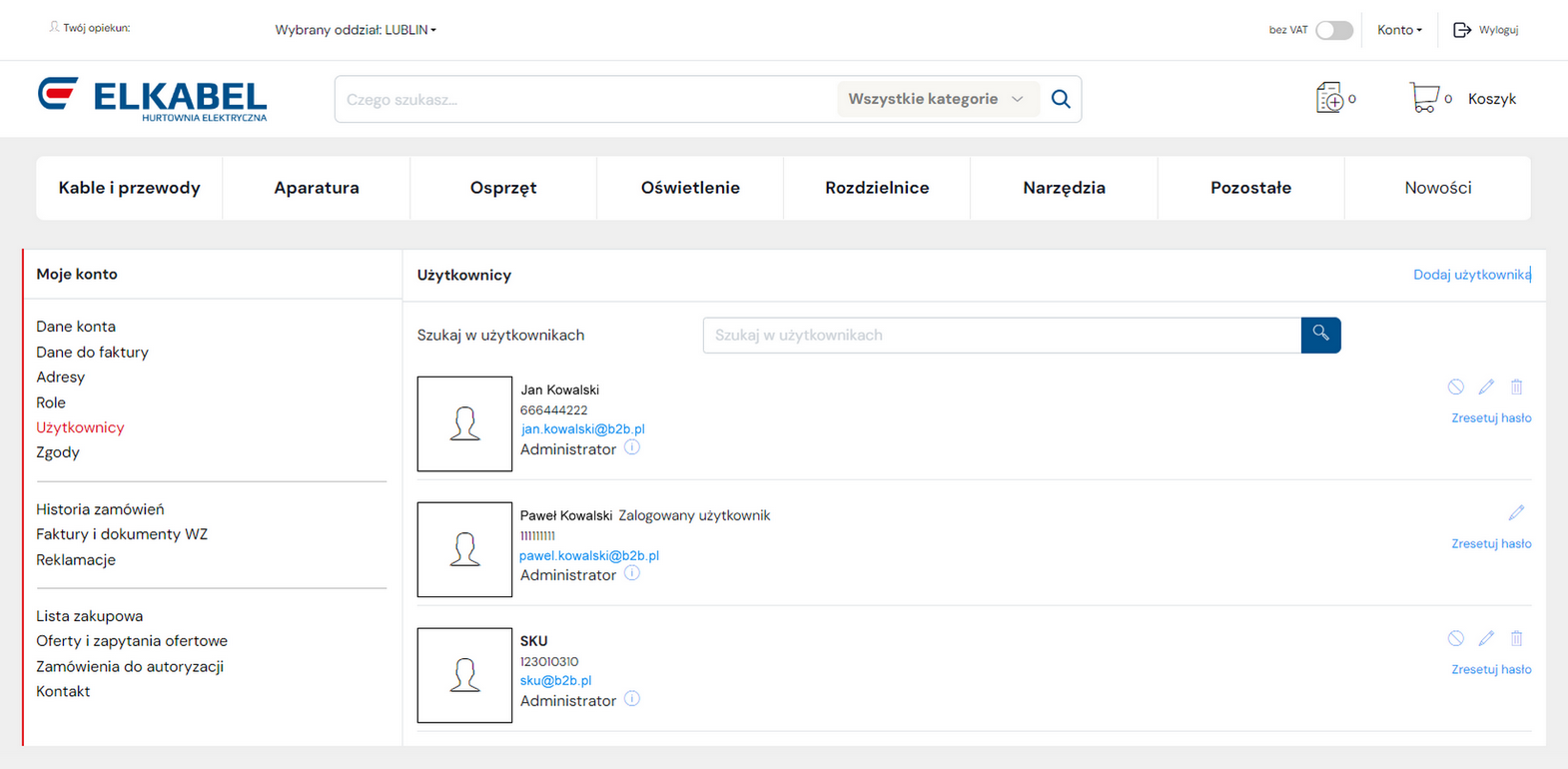Viewport: 1568px width, 769px height.
Task: Click the block icon for user SKU
Action: [x=1455, y=638]
